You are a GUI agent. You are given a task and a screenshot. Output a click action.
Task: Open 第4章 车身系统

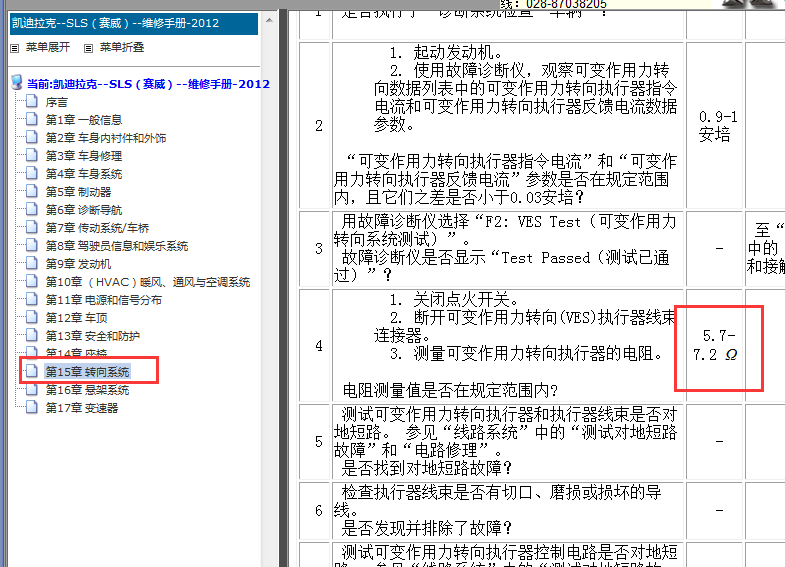[84, 174]
